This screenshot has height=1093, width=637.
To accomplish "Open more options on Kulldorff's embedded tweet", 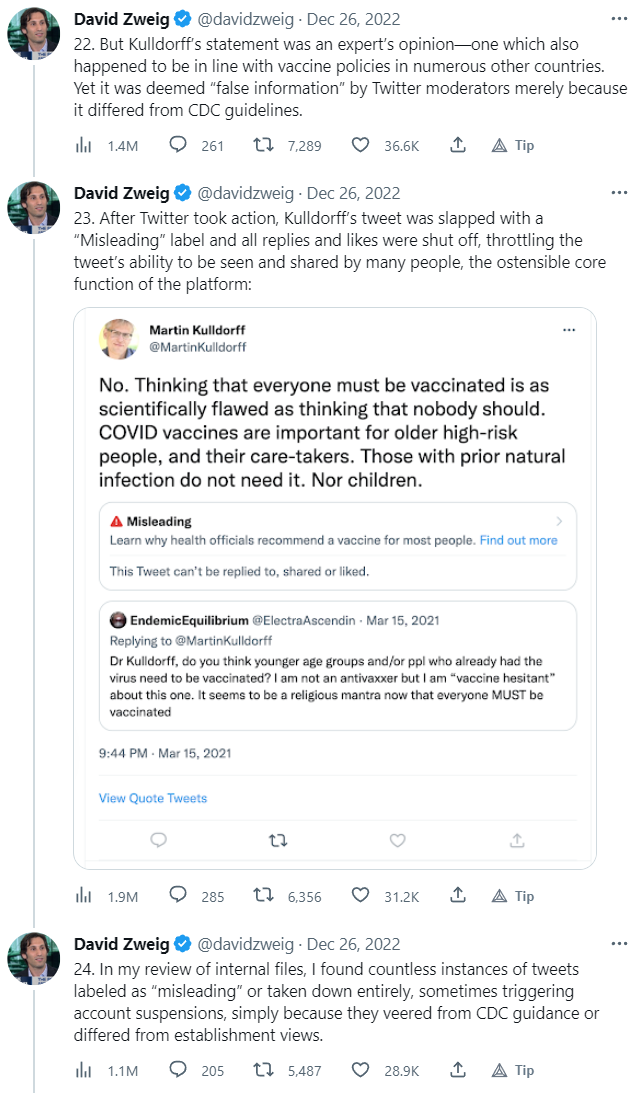I will point(569,329).
